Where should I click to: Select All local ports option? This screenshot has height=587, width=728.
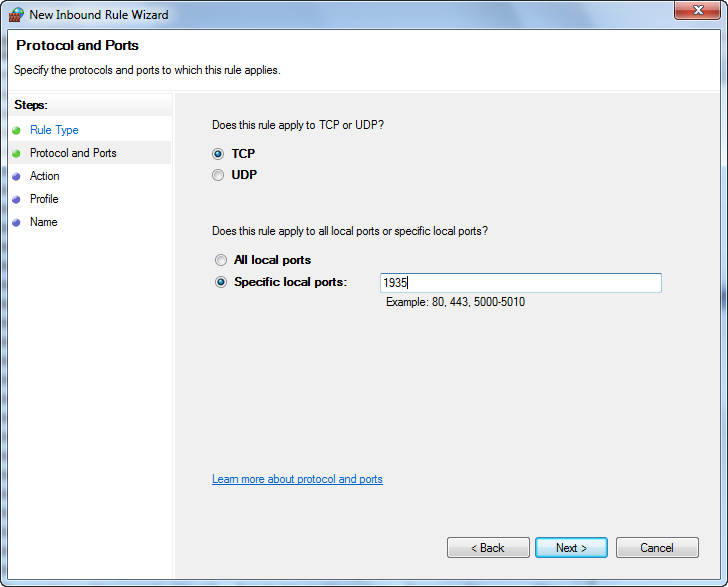point(221,260)
